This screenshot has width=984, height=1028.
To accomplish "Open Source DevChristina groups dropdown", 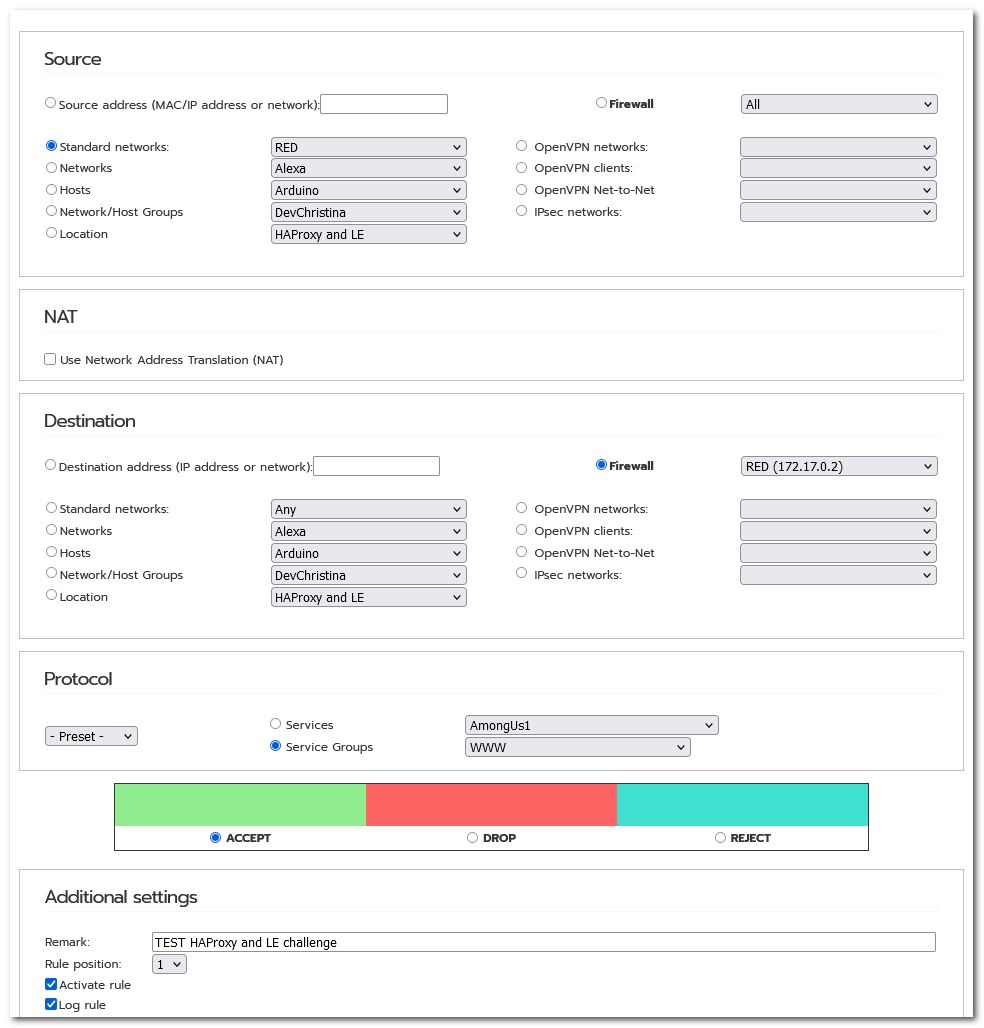I will [x=368, y=212].
